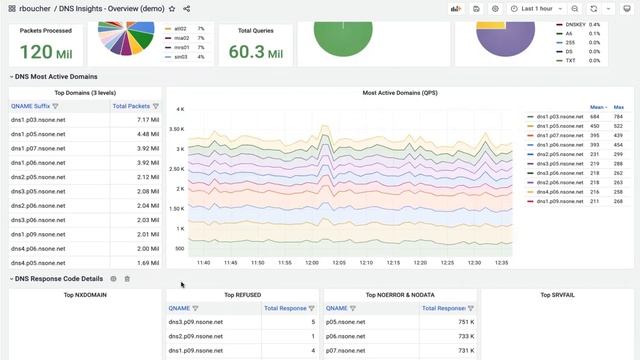Toggle dns3.p05.nsone.net legend series
Screen dimensions: 640x360
(560, 164)
